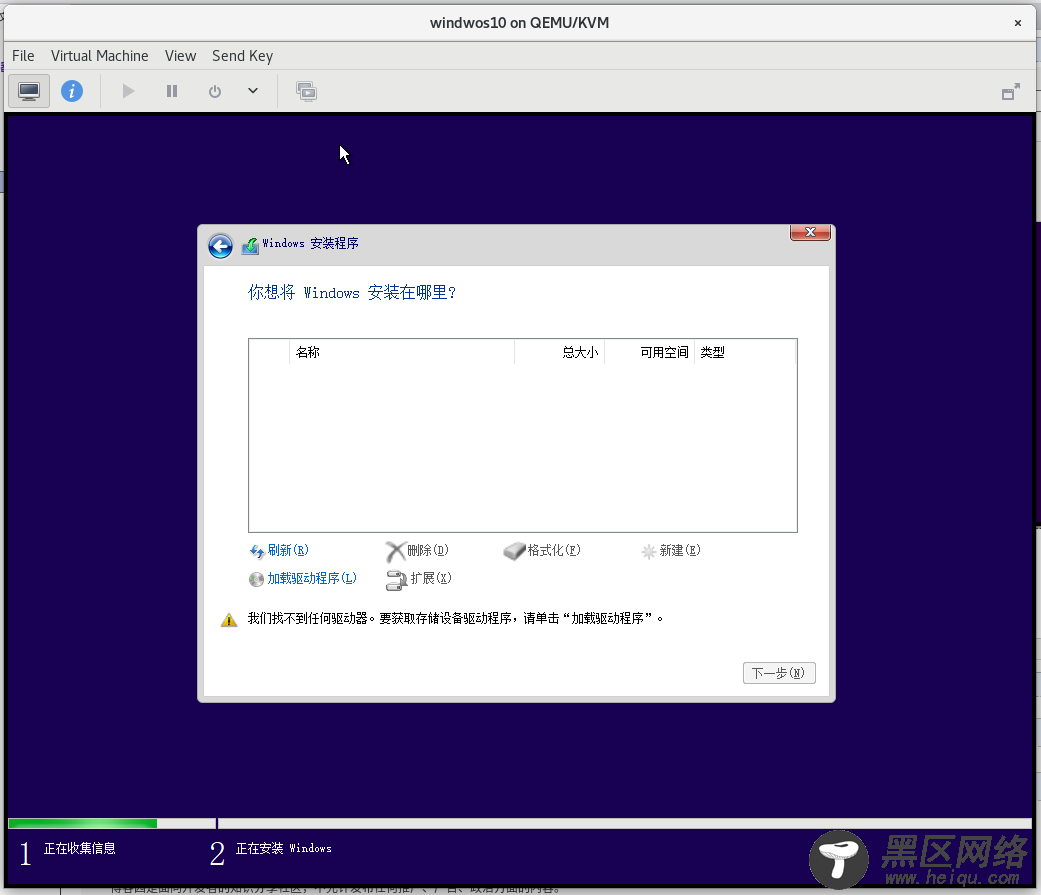Click 扩展(X) extend partition option
This screenshot has height=895, width=1041.
point(419,578)
